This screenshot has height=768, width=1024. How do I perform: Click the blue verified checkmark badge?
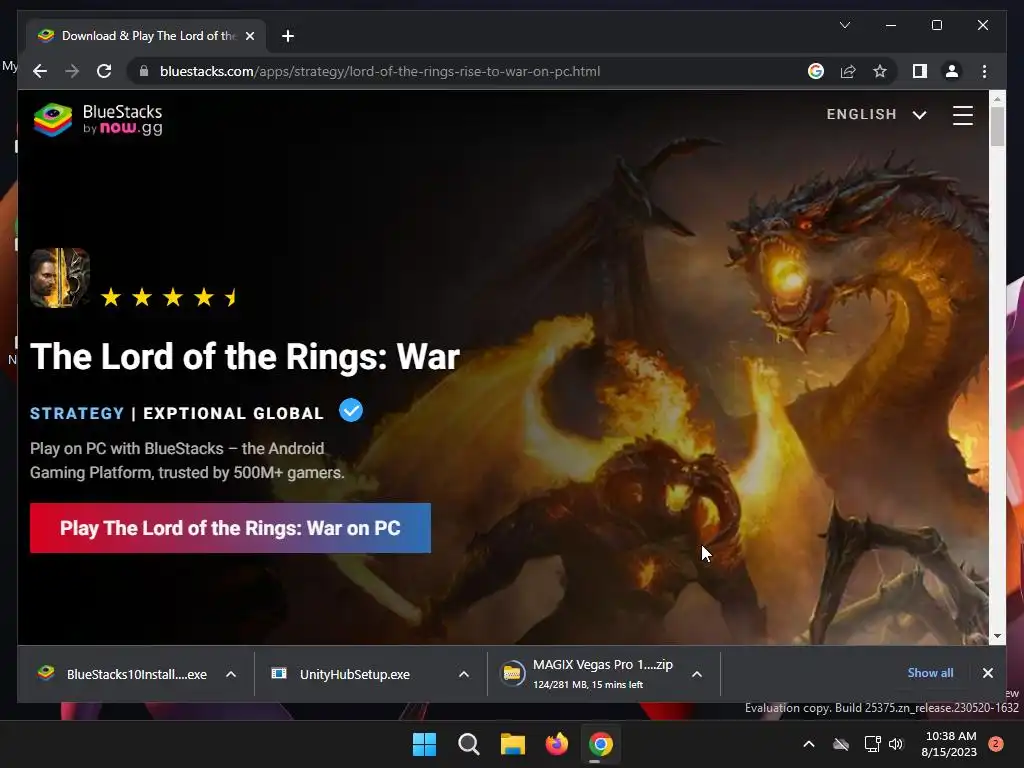(x=351, y=411)
